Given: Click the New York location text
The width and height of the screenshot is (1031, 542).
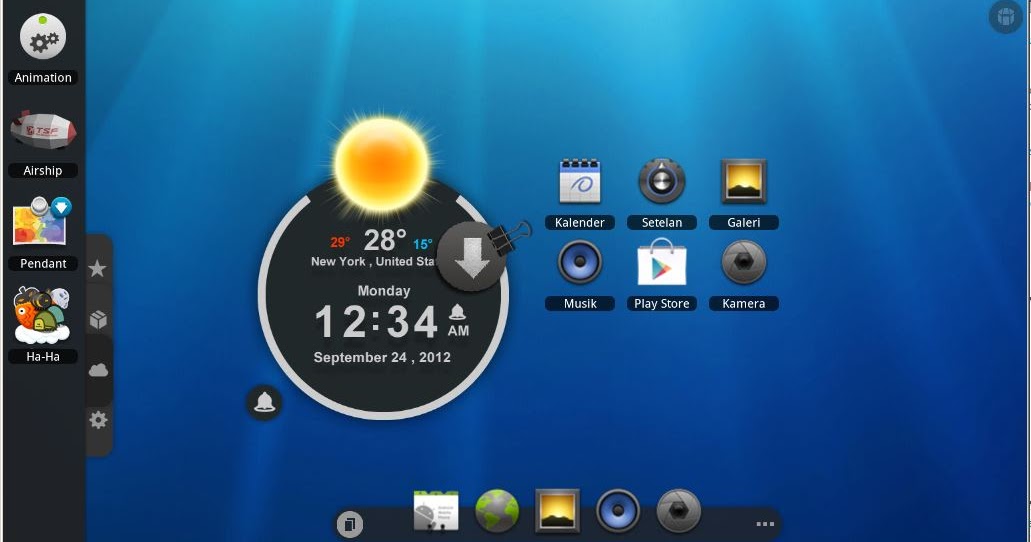Looking at the screenshot, I should coord(373,261).
